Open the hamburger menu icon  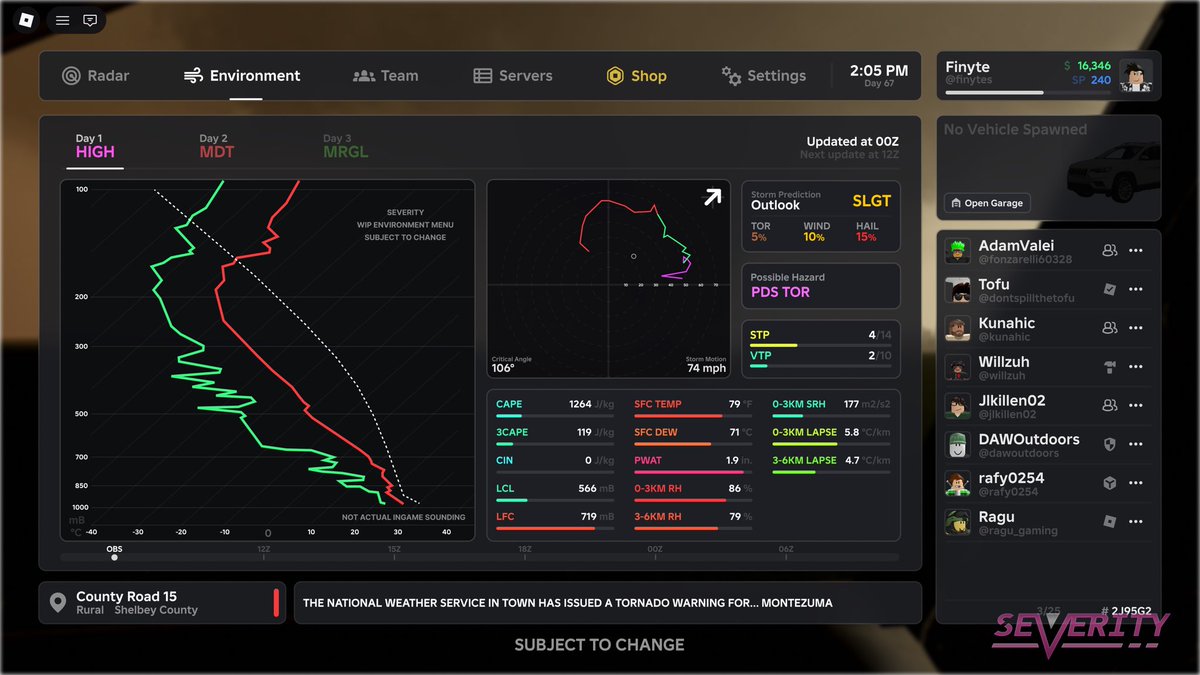[x=62, y=20]
